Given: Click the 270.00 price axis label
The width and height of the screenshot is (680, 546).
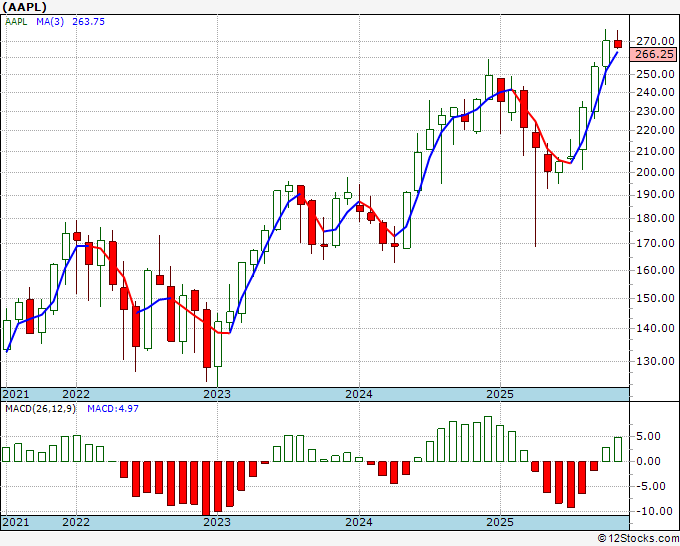Looking at the screenshot, I should (x=655, y=42).
